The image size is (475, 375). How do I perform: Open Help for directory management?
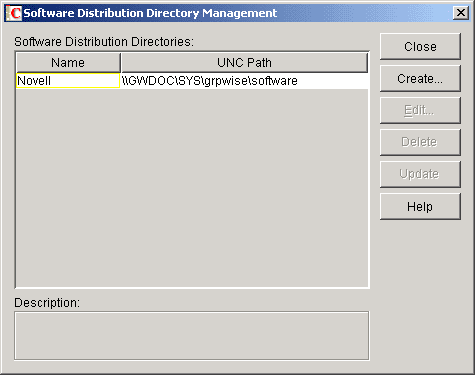[x=420, y=207]
